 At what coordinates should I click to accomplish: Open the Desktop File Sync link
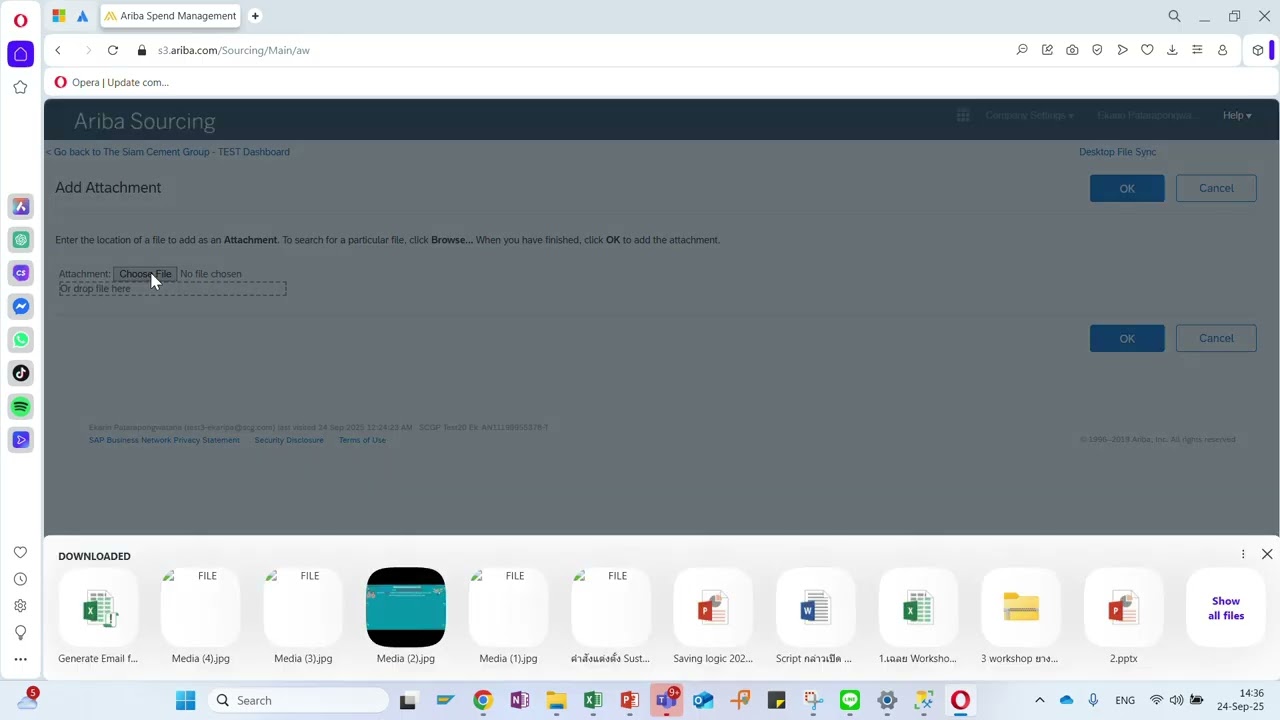[1117, 152]
